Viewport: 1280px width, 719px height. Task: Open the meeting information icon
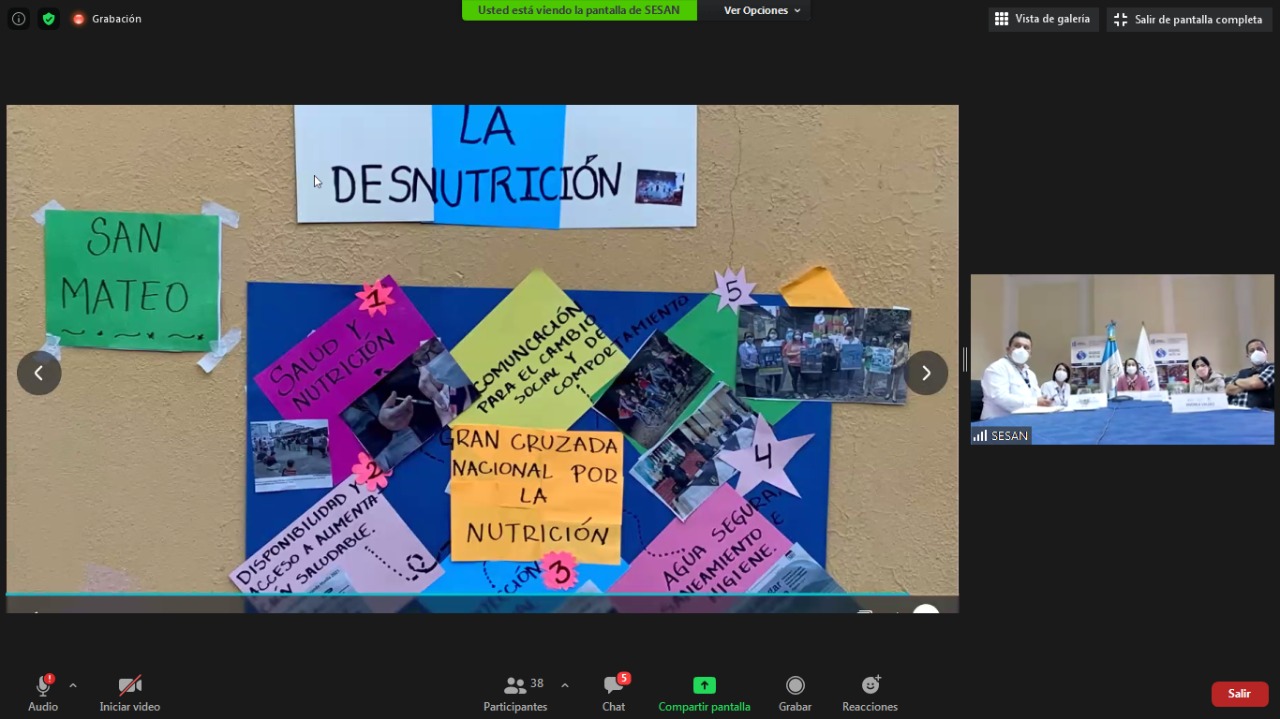click(18, 19)
